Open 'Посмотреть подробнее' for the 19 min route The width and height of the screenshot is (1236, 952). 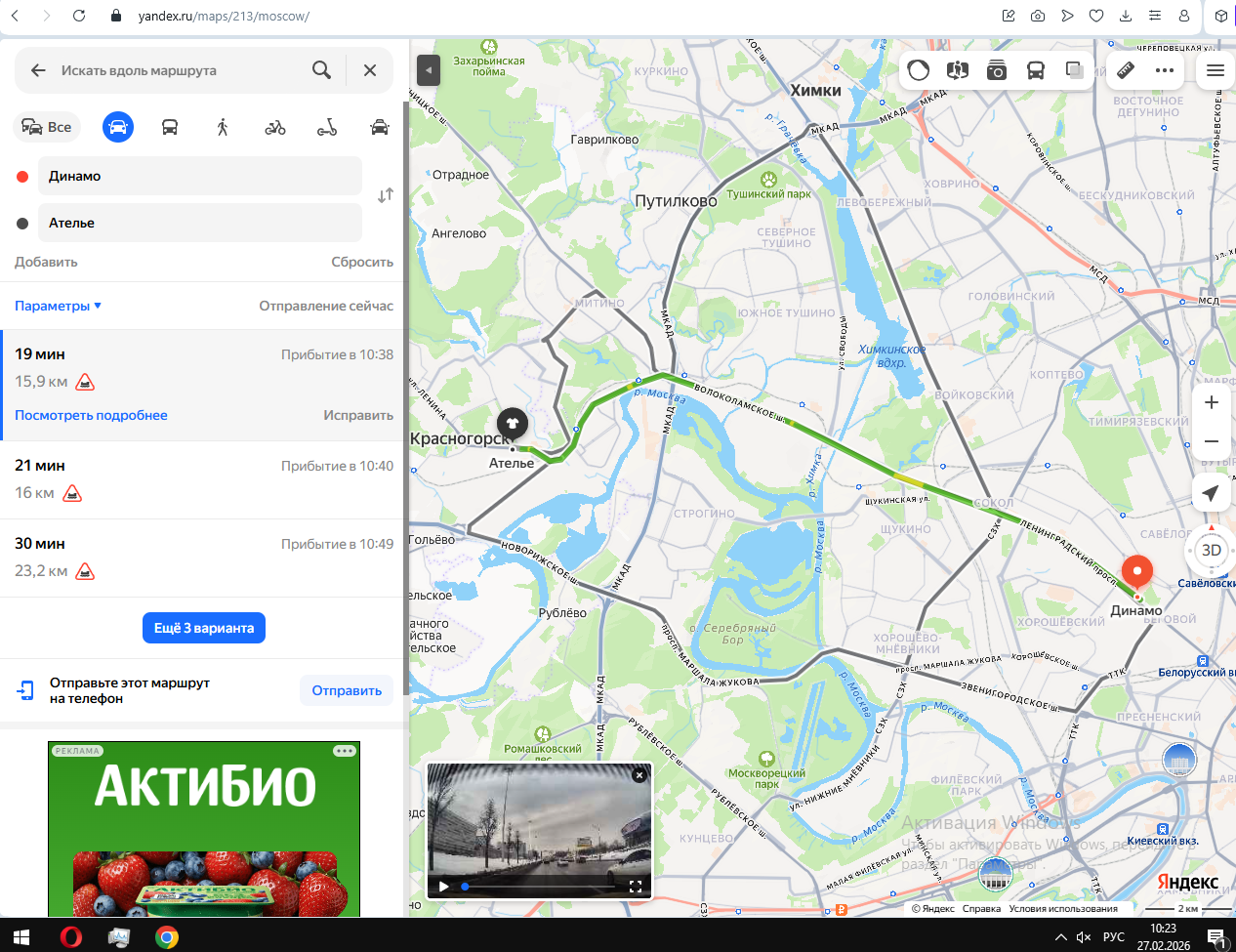[91, 415]
